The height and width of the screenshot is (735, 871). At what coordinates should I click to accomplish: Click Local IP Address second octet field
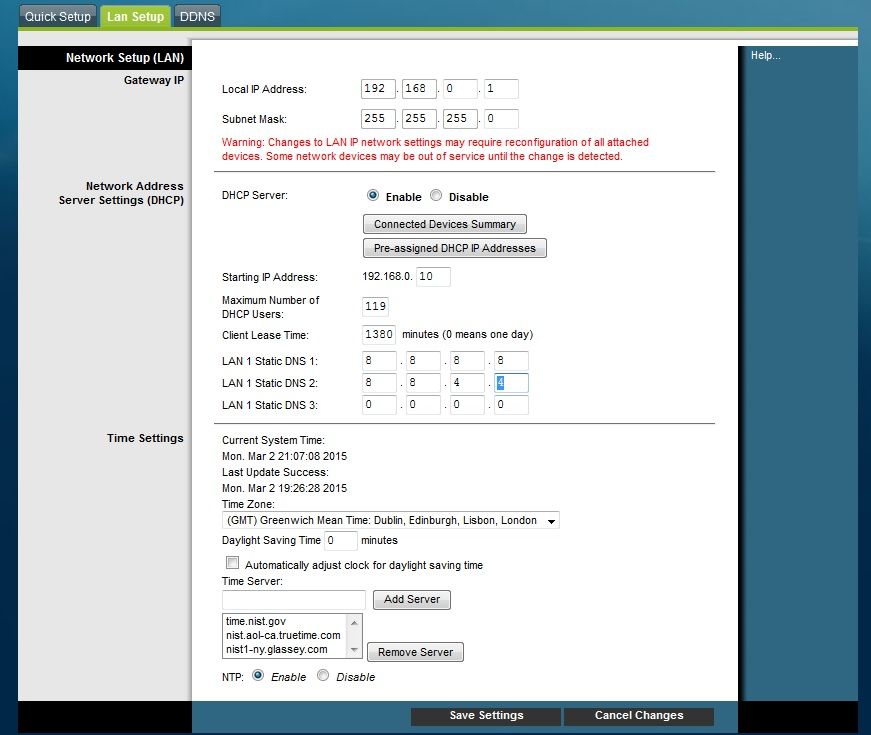pyautogui.click(x=419, y=89)
